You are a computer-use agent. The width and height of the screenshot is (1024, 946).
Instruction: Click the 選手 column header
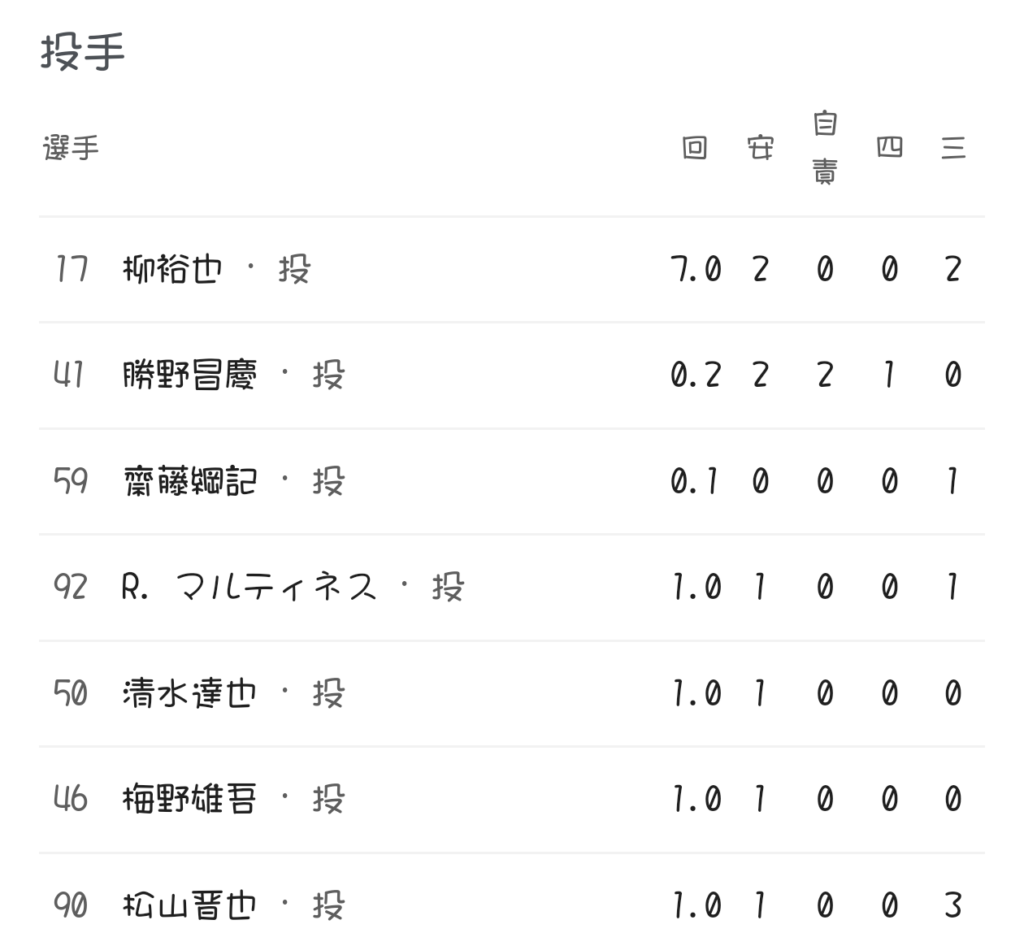(71, 149)
